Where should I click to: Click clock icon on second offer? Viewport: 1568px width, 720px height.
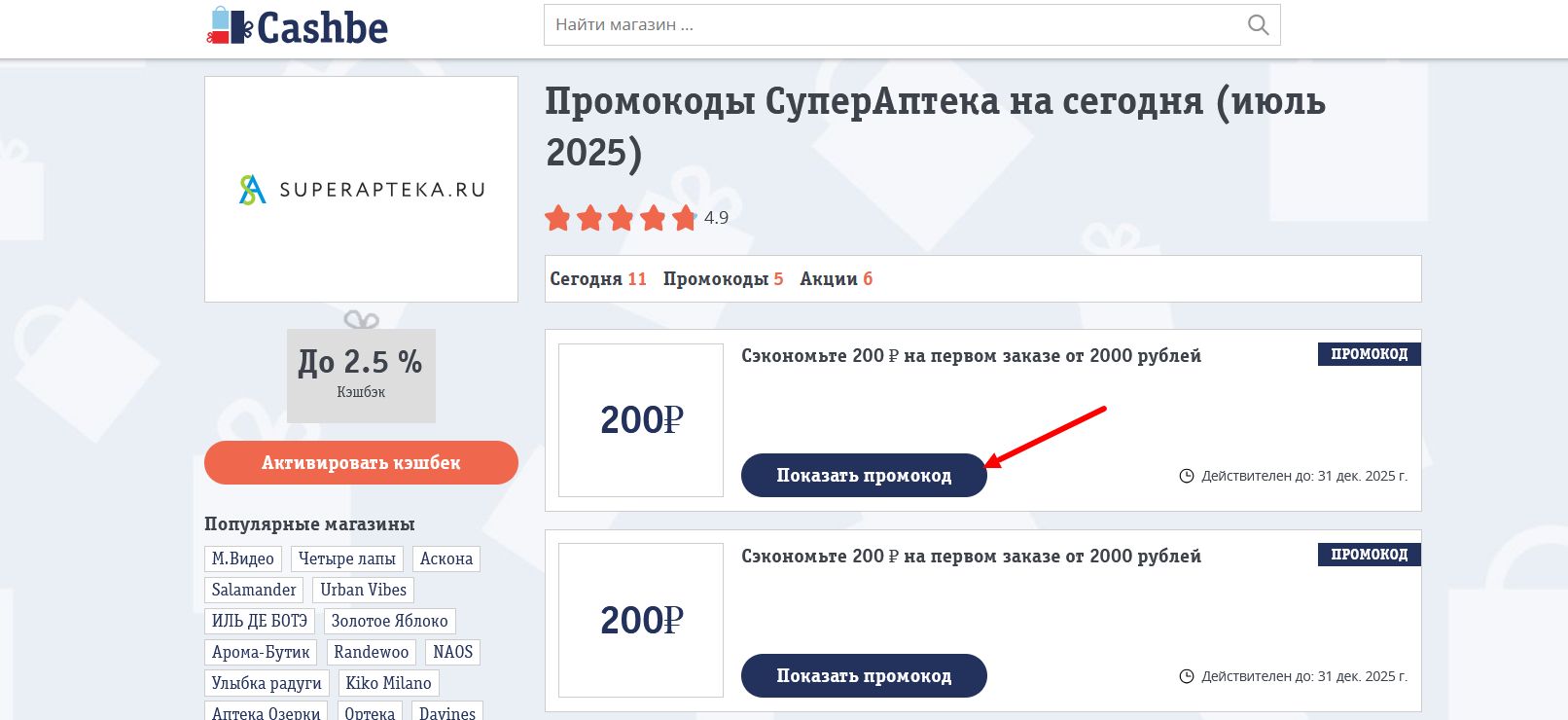pyautogui.click(x=1187, y=677)
